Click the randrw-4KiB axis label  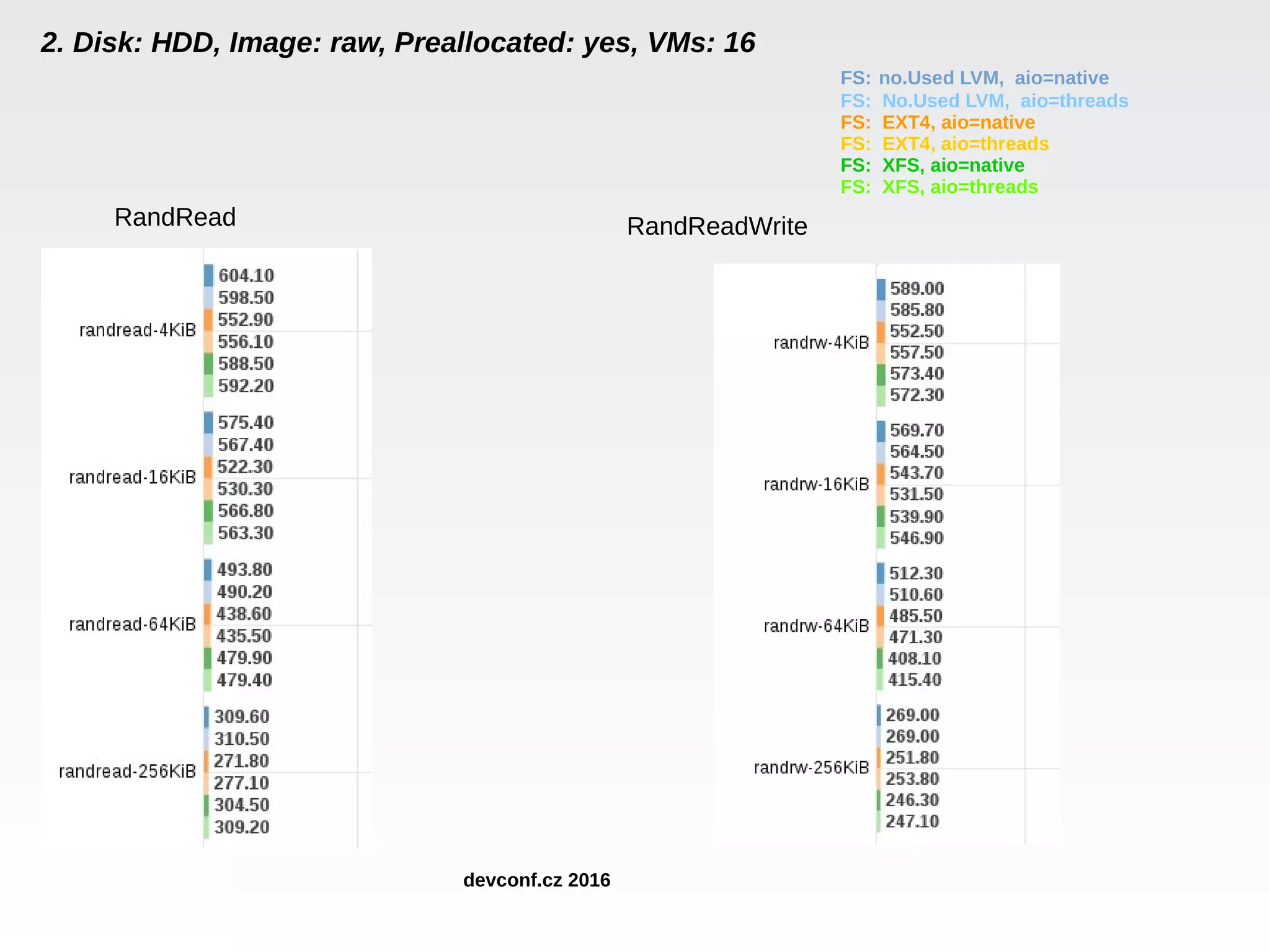click(822, 342)
